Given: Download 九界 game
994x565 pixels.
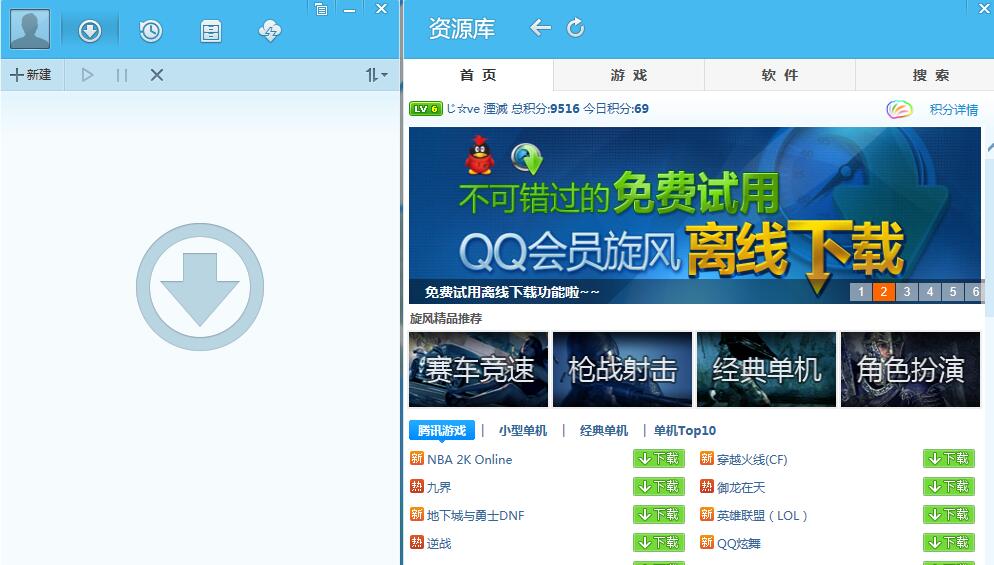Looking at the screenshot, I should point(659,486).
